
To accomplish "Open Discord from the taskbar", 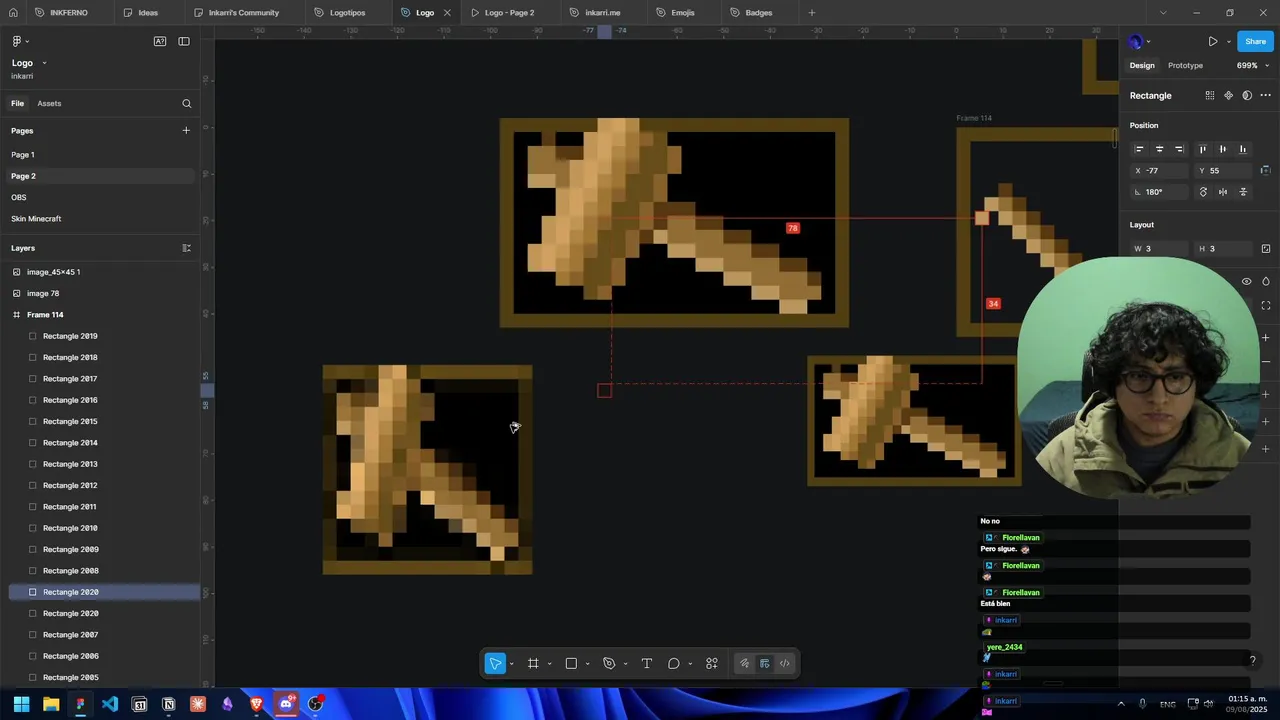I will tap(286, 704).
